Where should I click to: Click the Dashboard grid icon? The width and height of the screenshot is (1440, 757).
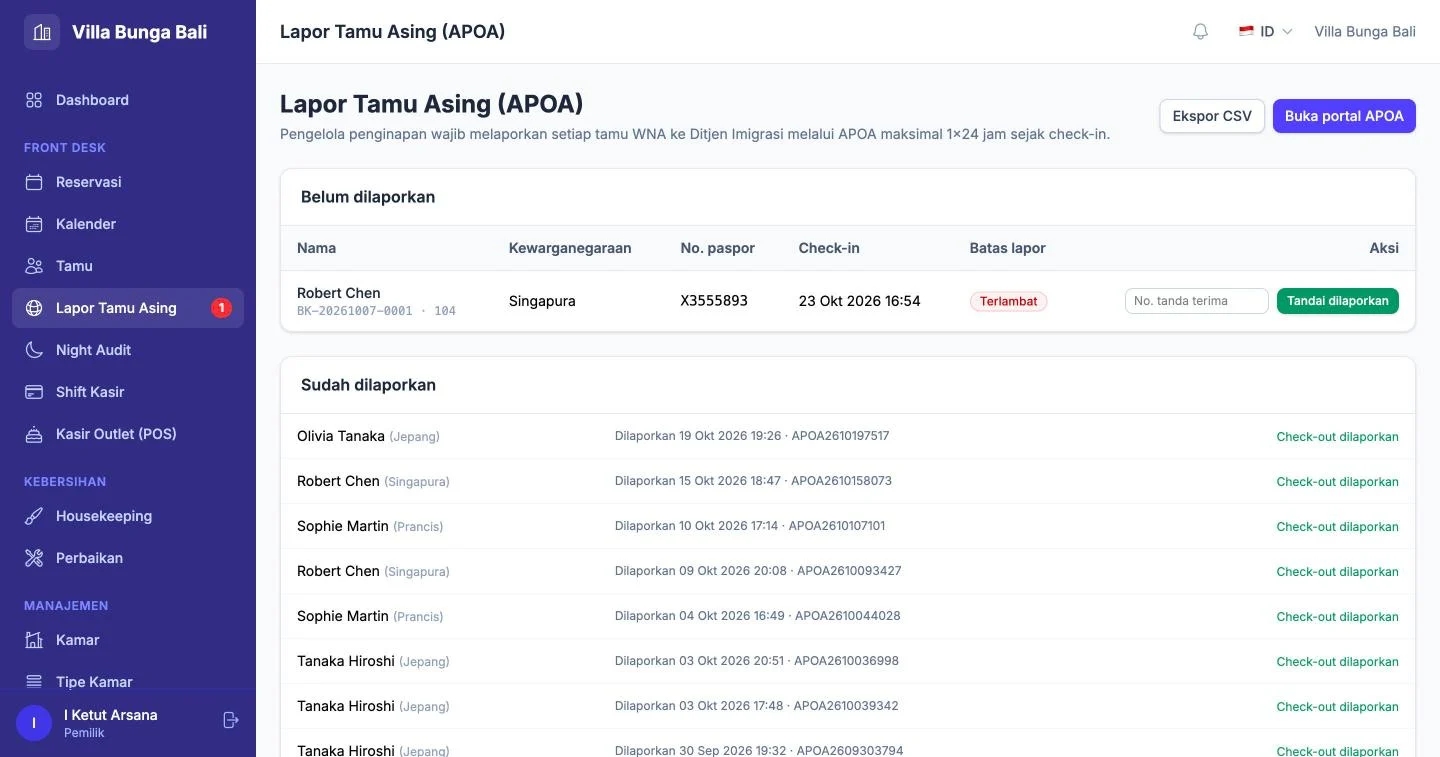pyautogui.click(x=34, y=100)
